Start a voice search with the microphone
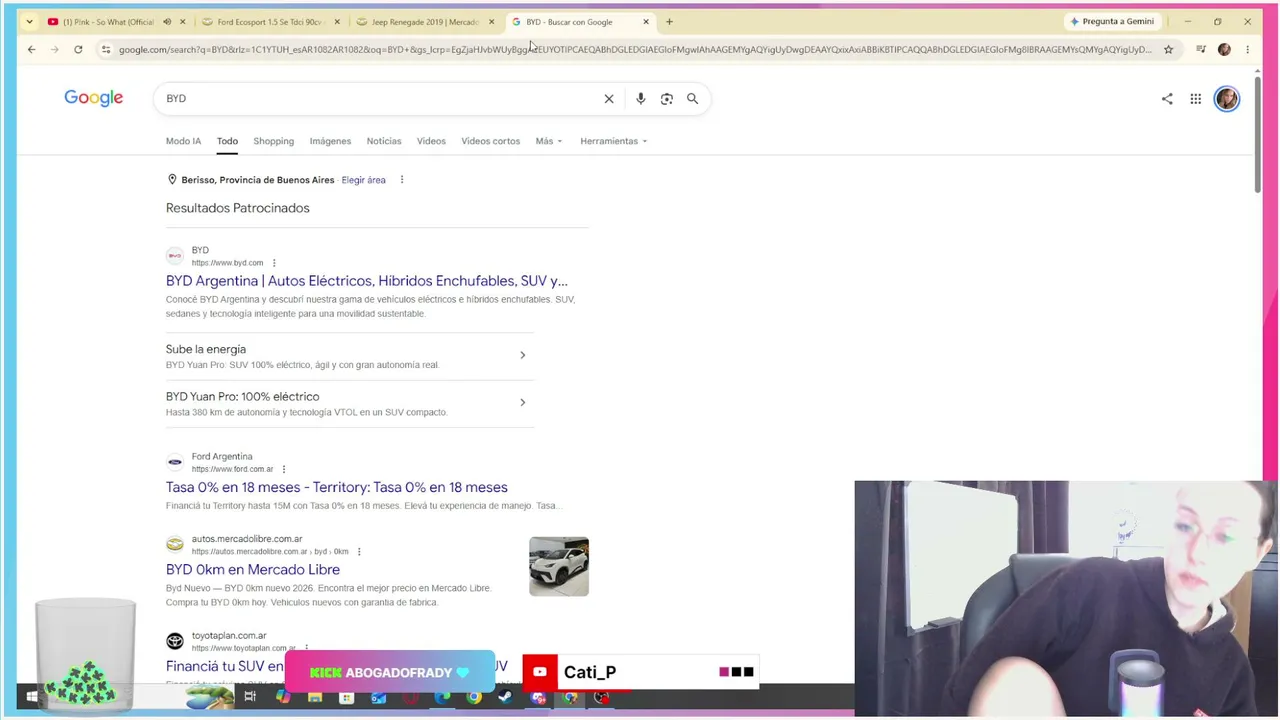The height and width of the screenshot is (720, 1280). pyautogui.click(x=640, y=98)
